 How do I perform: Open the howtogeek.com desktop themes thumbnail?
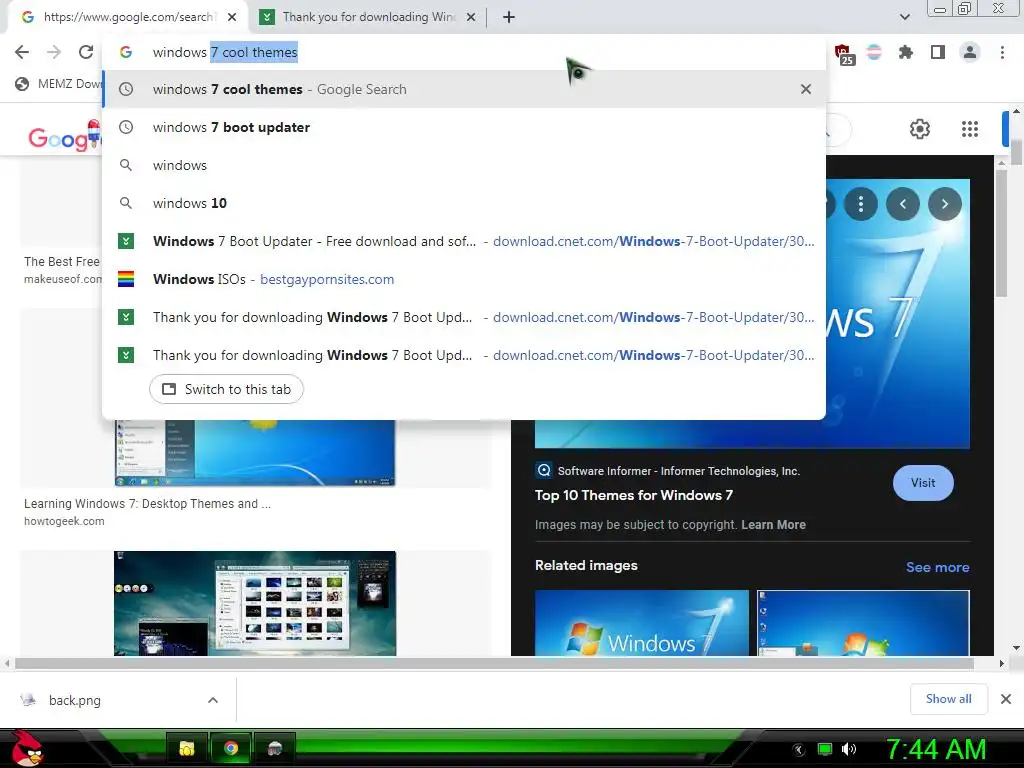coord(255,453)
